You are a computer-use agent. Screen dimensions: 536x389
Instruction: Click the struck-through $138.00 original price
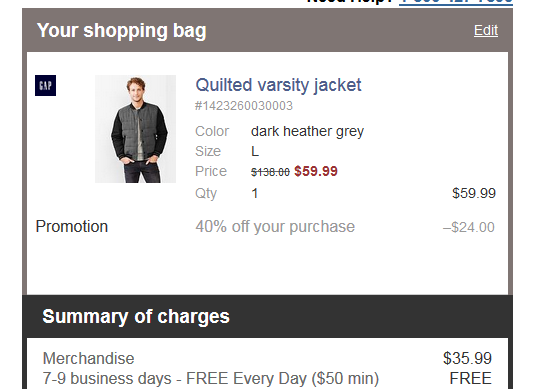coord(270,172)
